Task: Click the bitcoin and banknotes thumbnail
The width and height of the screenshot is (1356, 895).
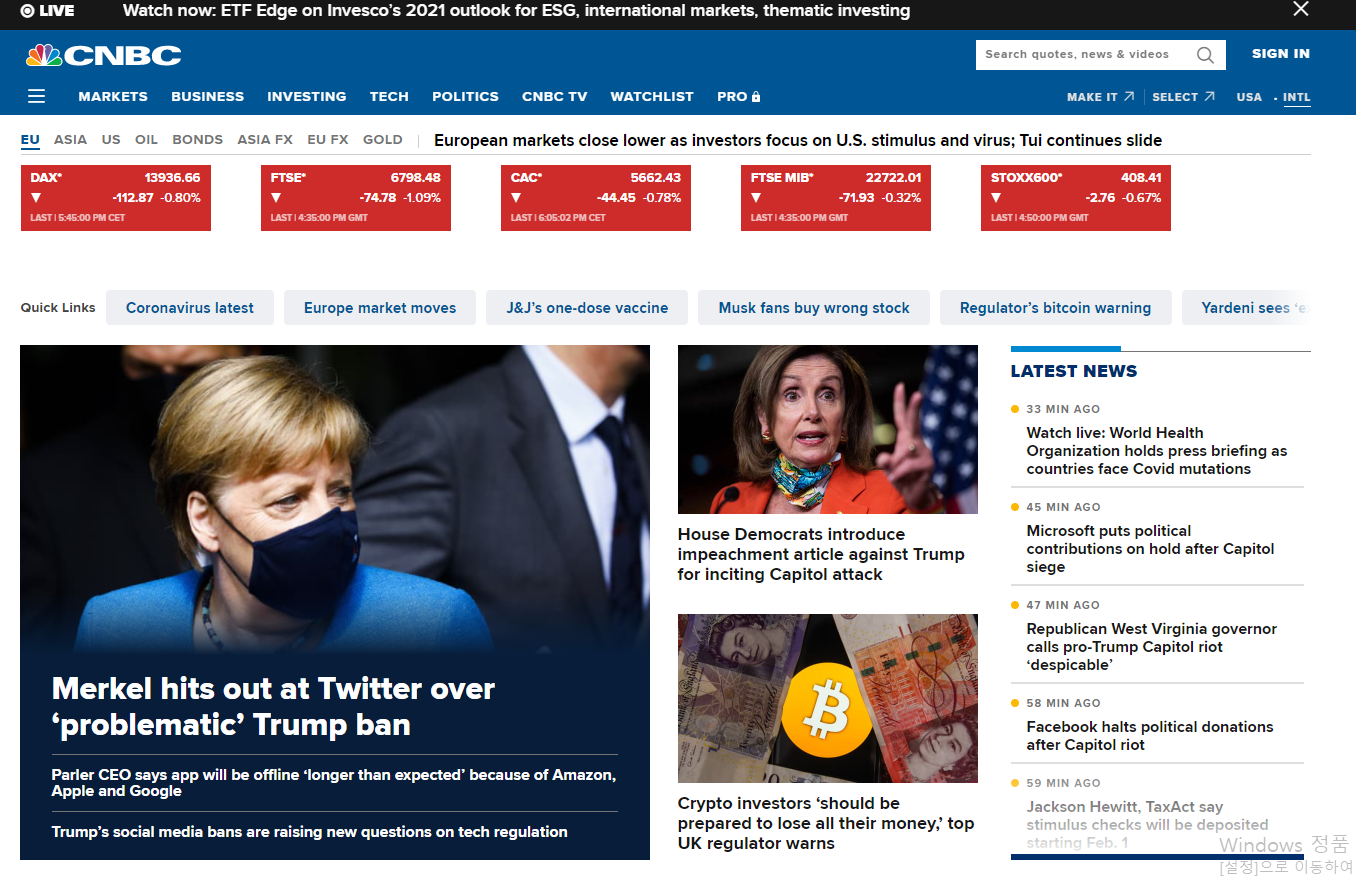Action: click(828, 698)
